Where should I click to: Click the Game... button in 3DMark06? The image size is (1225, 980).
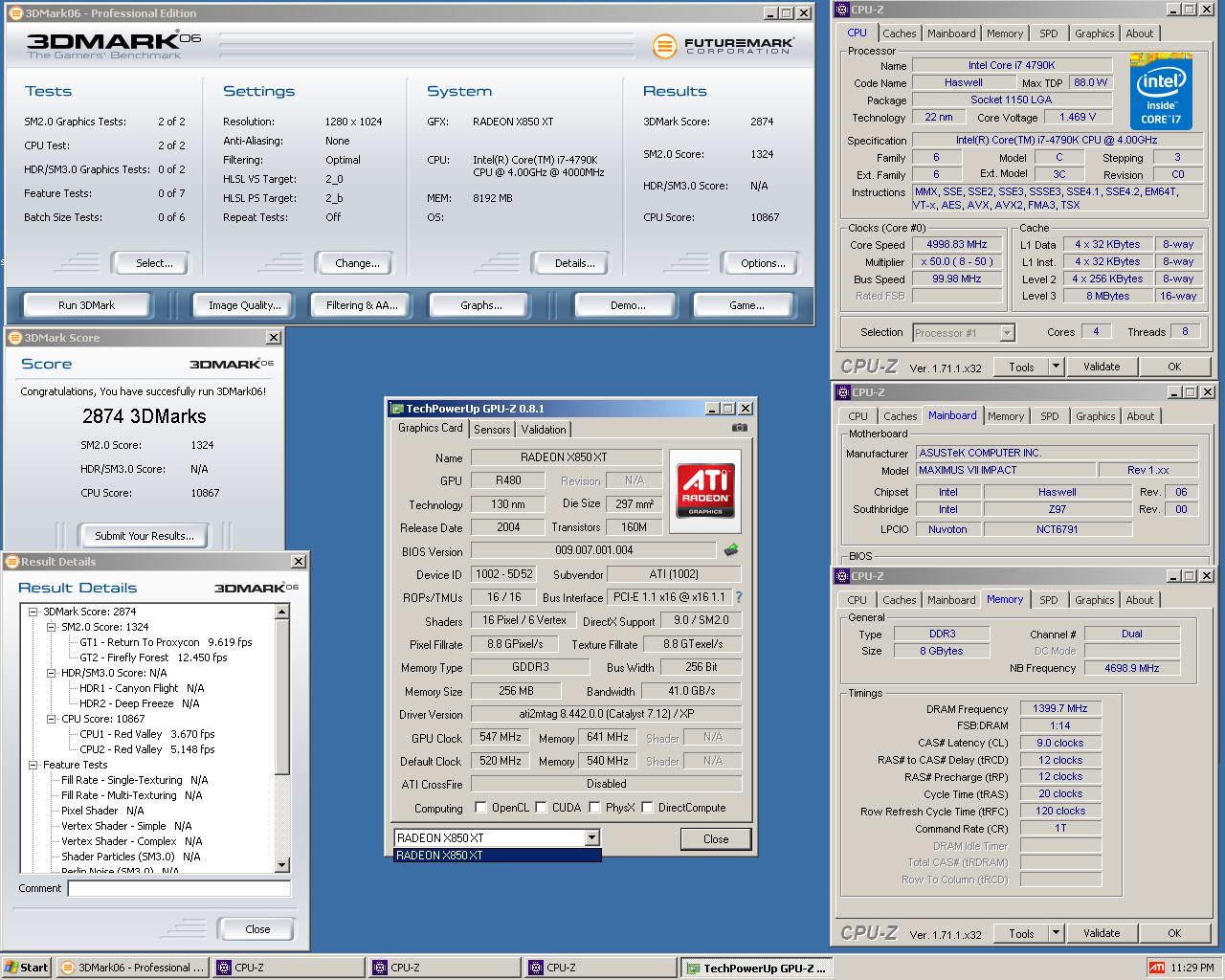pos(746,305)
